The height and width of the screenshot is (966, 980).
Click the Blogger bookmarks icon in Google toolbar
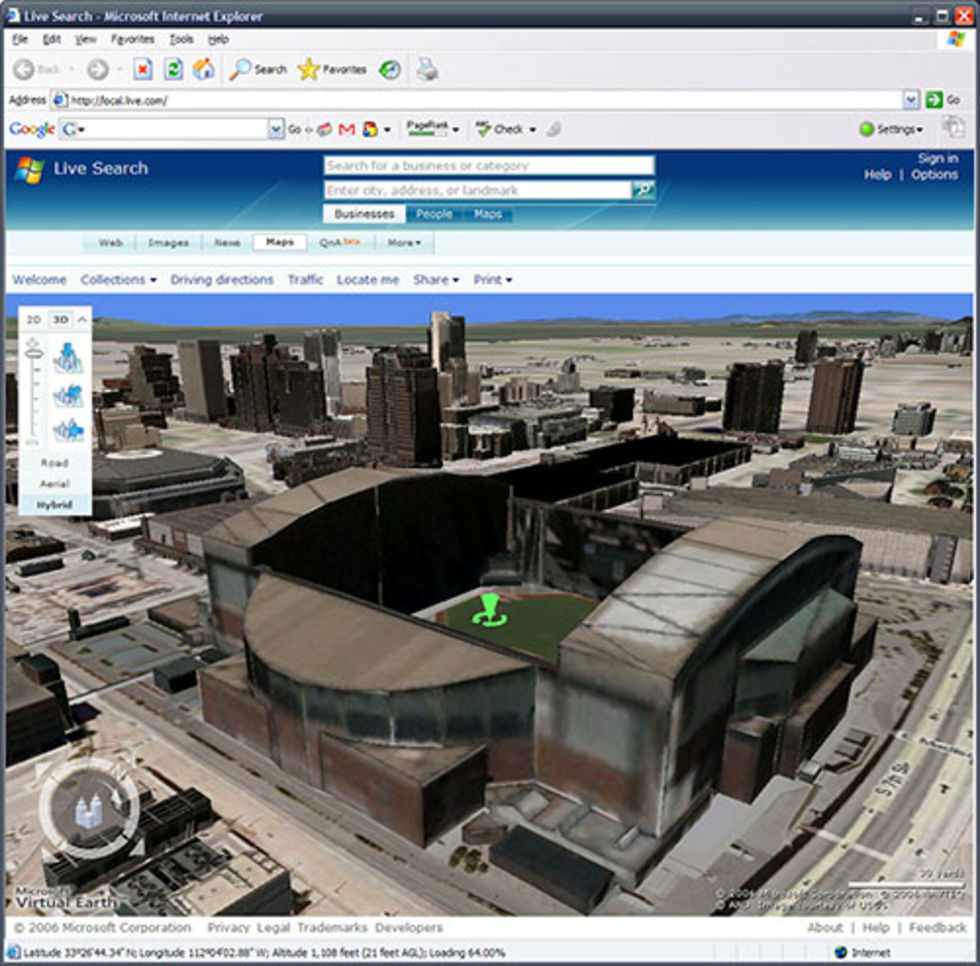tap(370, 129)
